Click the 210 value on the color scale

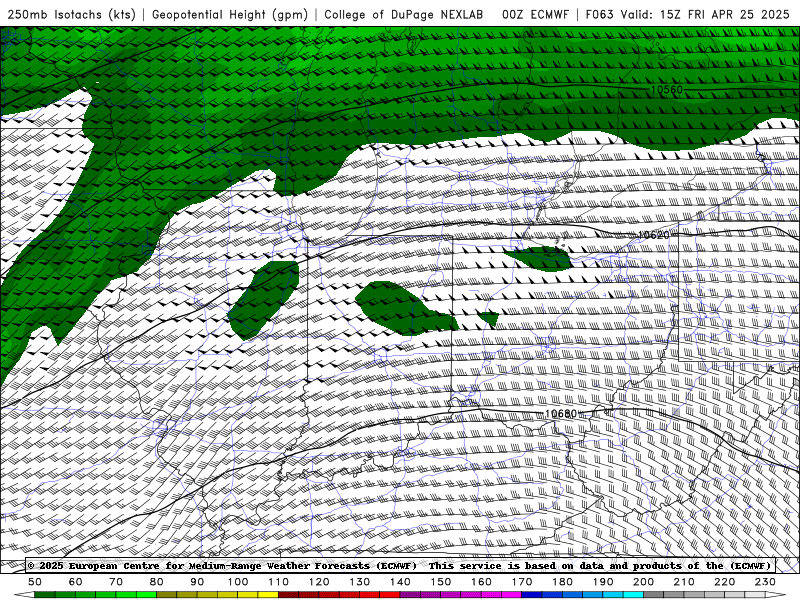click(x=684, y=582)
